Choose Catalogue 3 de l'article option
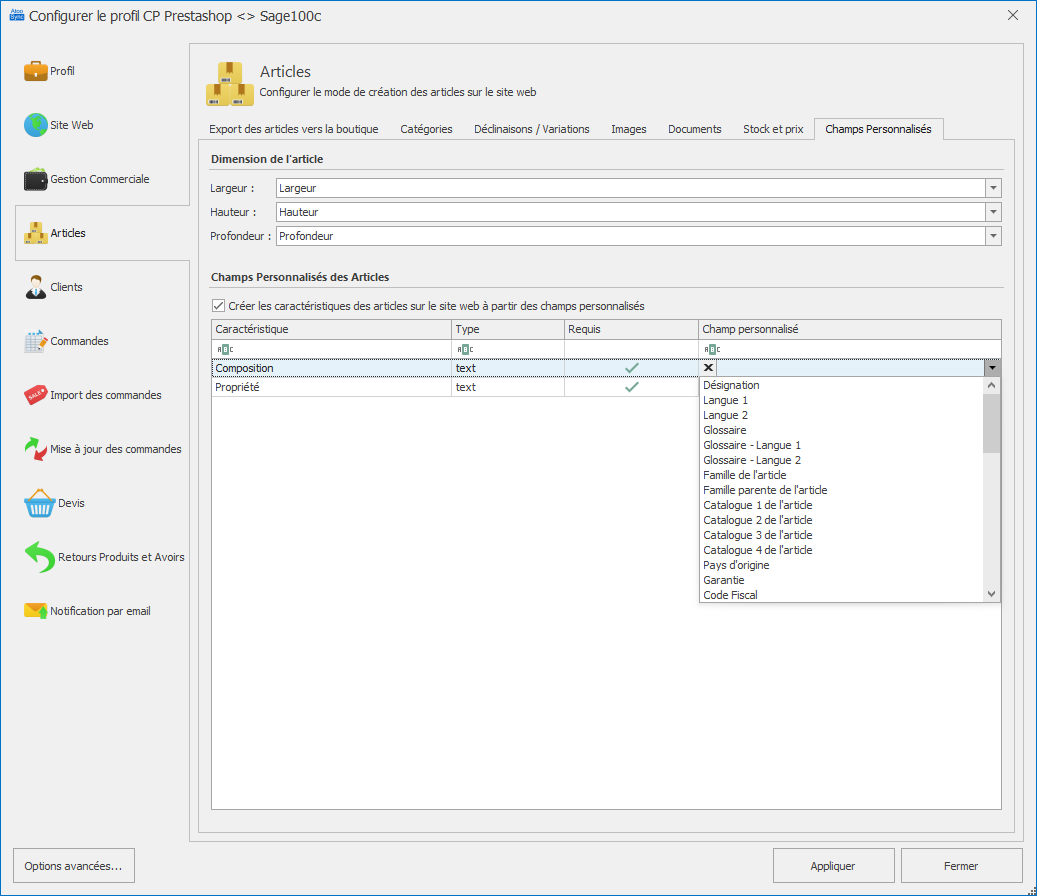The height and width of the screenshot is (896, 1037). [x=841, y=535]
